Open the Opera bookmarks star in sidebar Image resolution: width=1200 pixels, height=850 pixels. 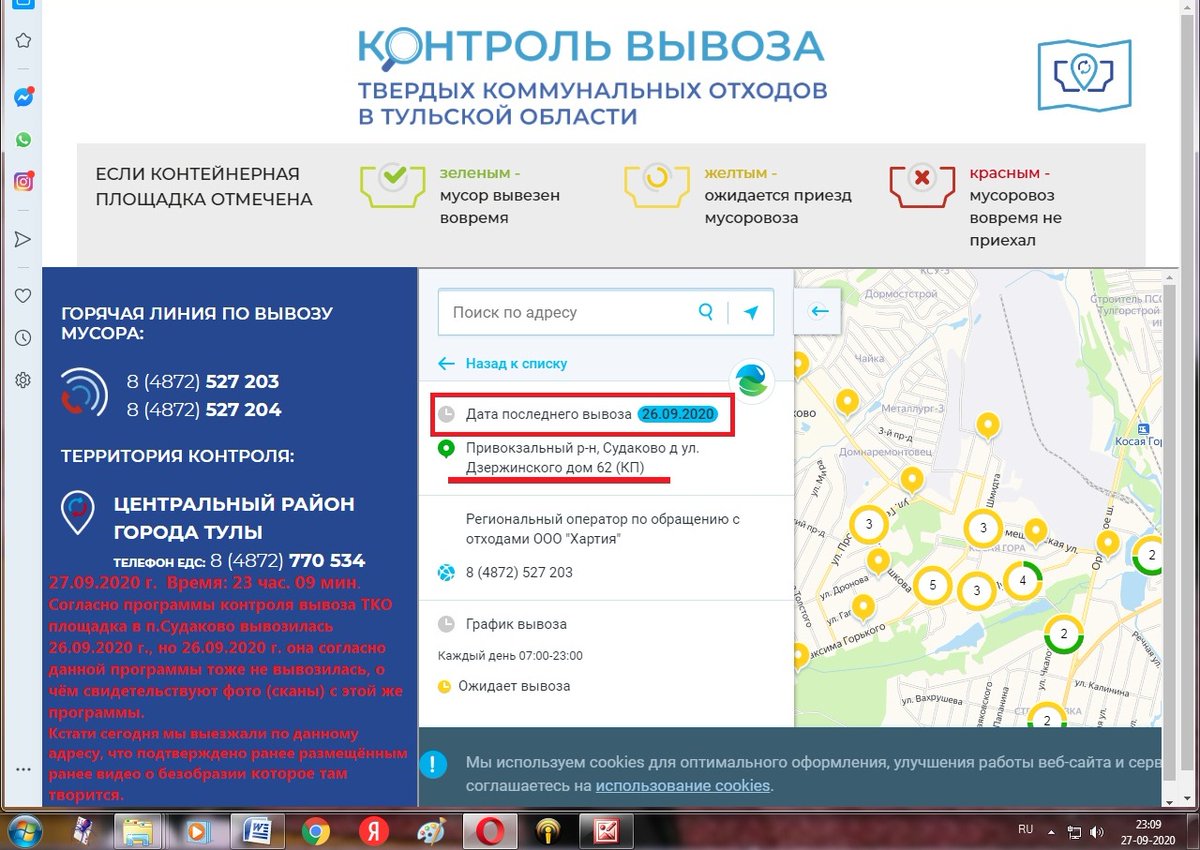point(23,40)
